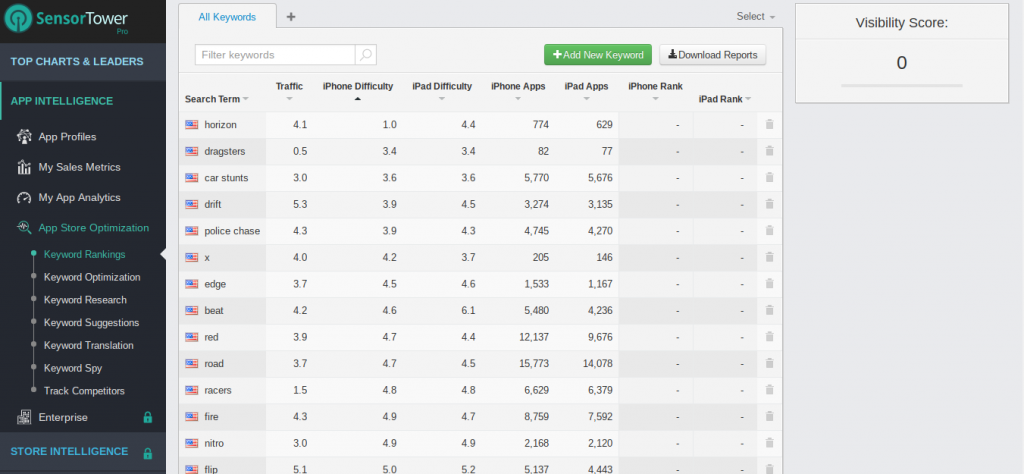The height and width of the screenshot is (474, 1024).
Task: Click the Add New Keyword button
Action: 598,55
